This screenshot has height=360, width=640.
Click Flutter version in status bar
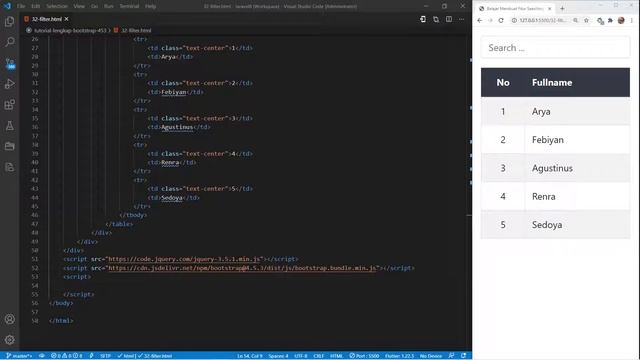pos(399,356)
